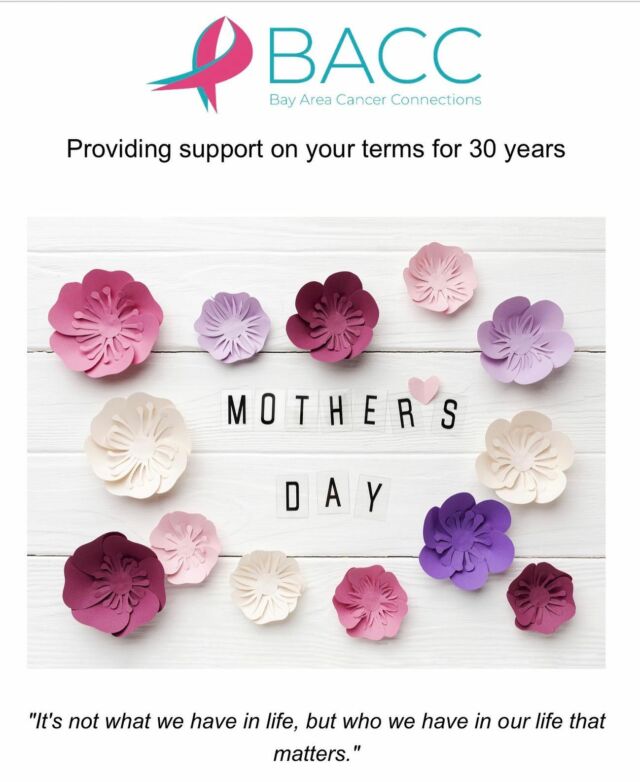Click the "Providing support on your terms" heading
This screenshot has height=782, width=640.
pos(316,150)
